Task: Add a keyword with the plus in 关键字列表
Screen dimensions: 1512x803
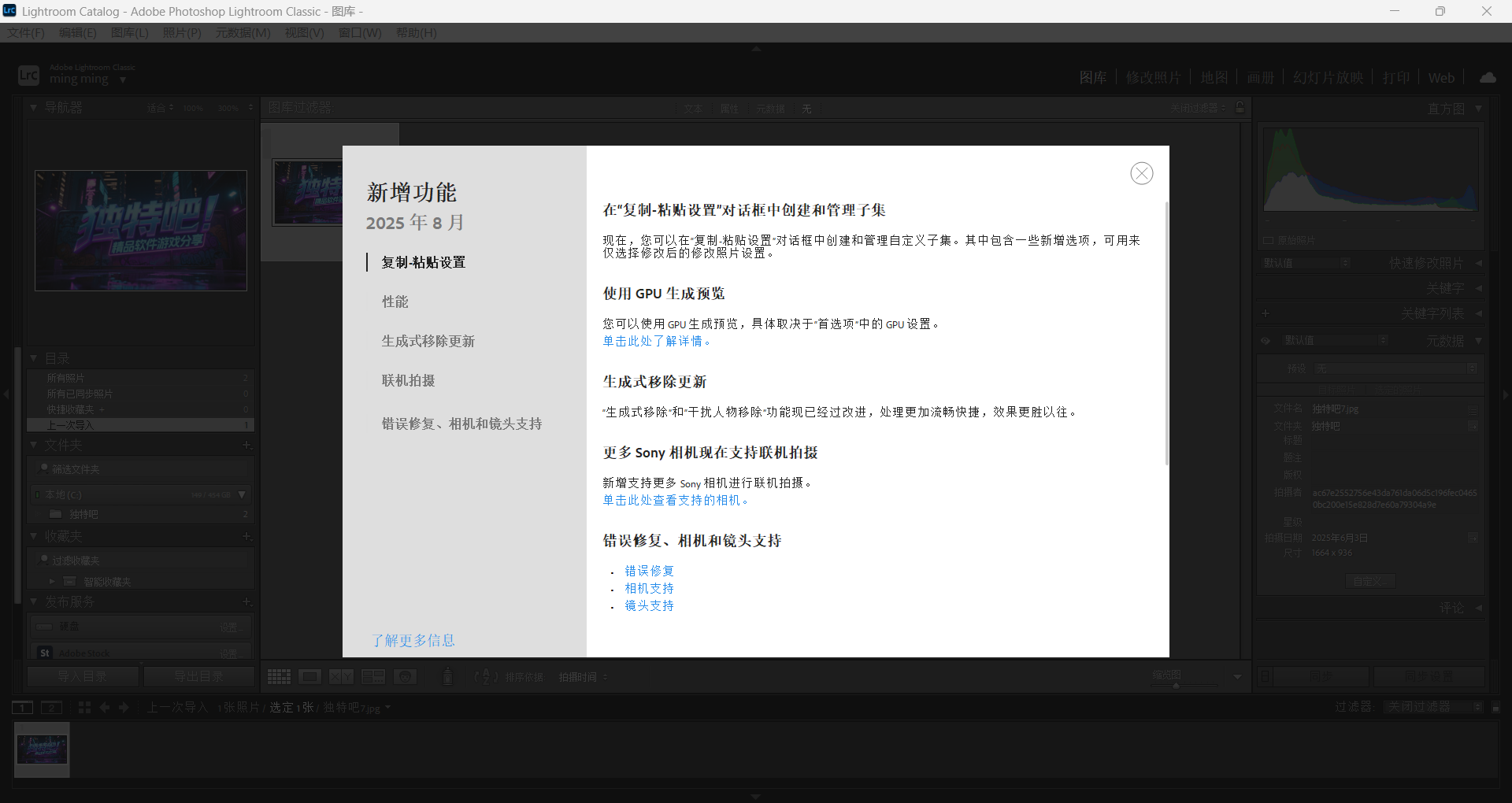Action: [1266, 313]
